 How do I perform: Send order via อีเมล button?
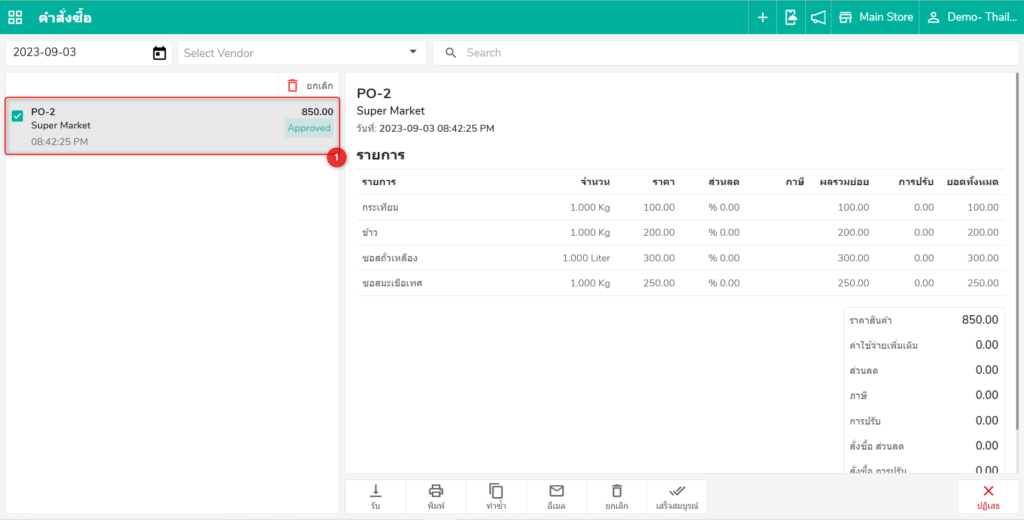pos(556,498)
